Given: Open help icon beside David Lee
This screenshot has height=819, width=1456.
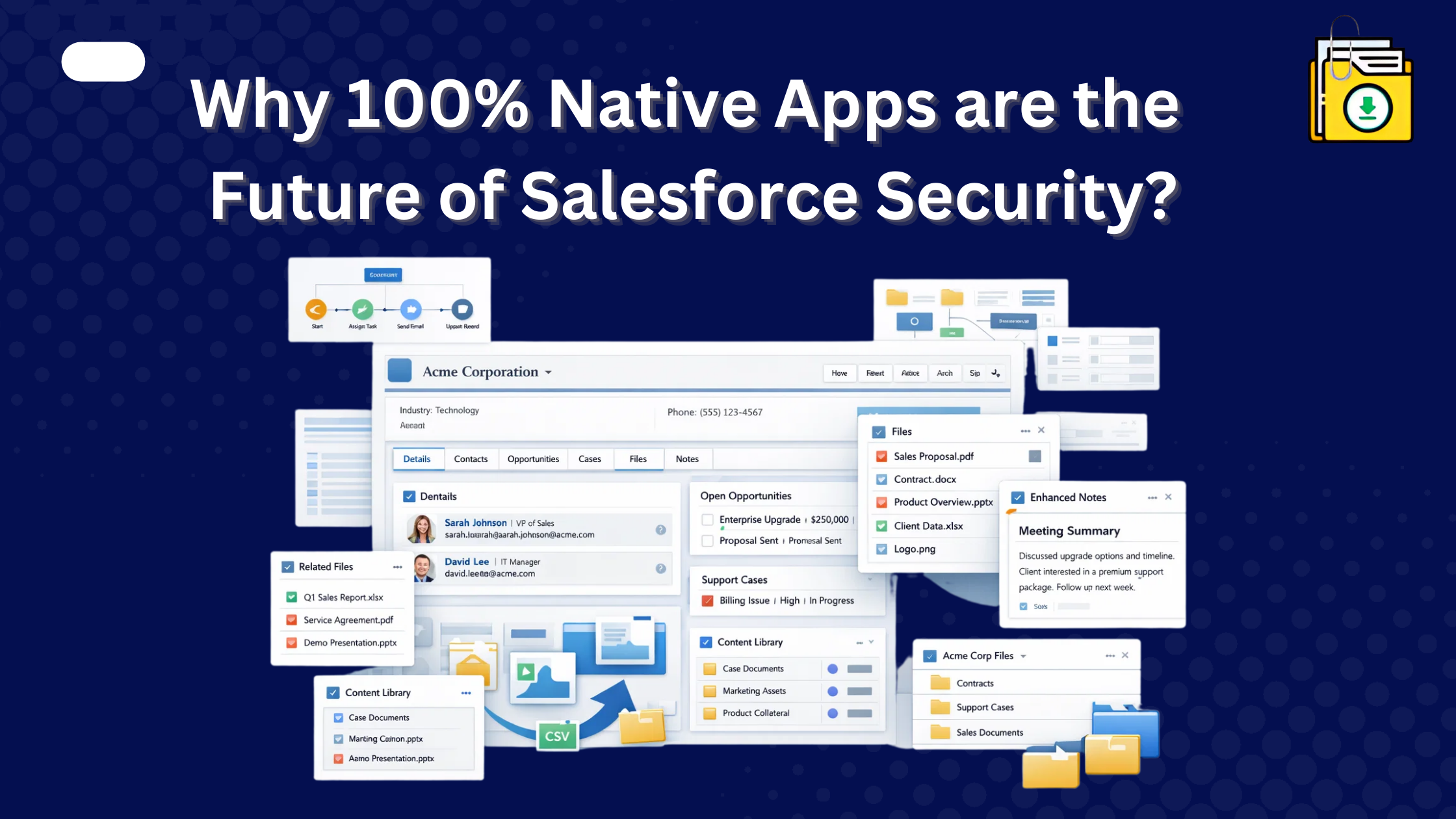Looking at the screenshot, I should pos(660,568).
